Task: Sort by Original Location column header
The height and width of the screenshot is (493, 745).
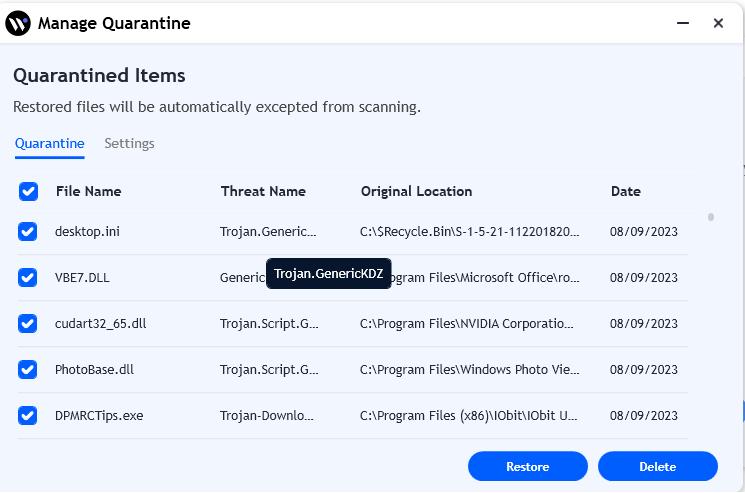Action: point(416,191)
